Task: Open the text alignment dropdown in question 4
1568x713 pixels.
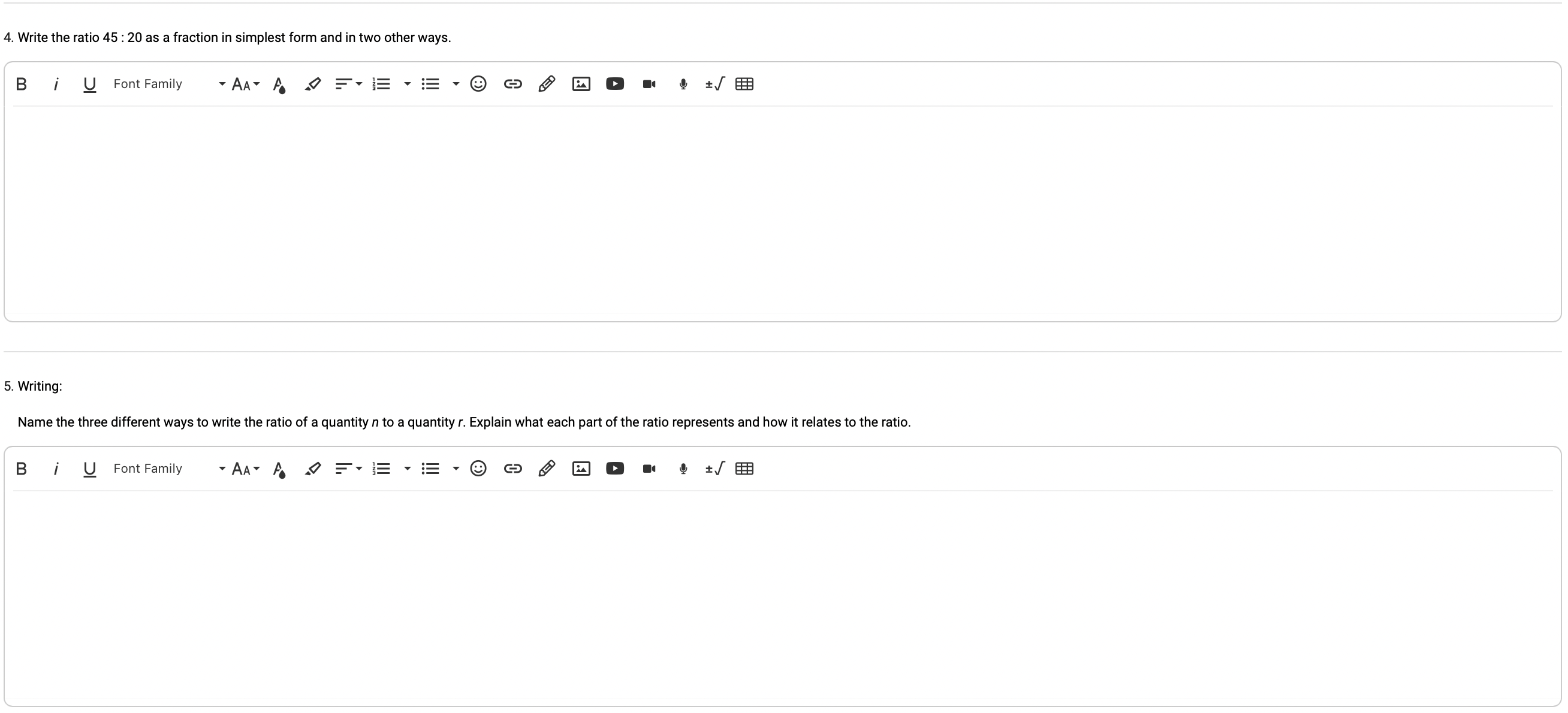Action: click(358, 83)
